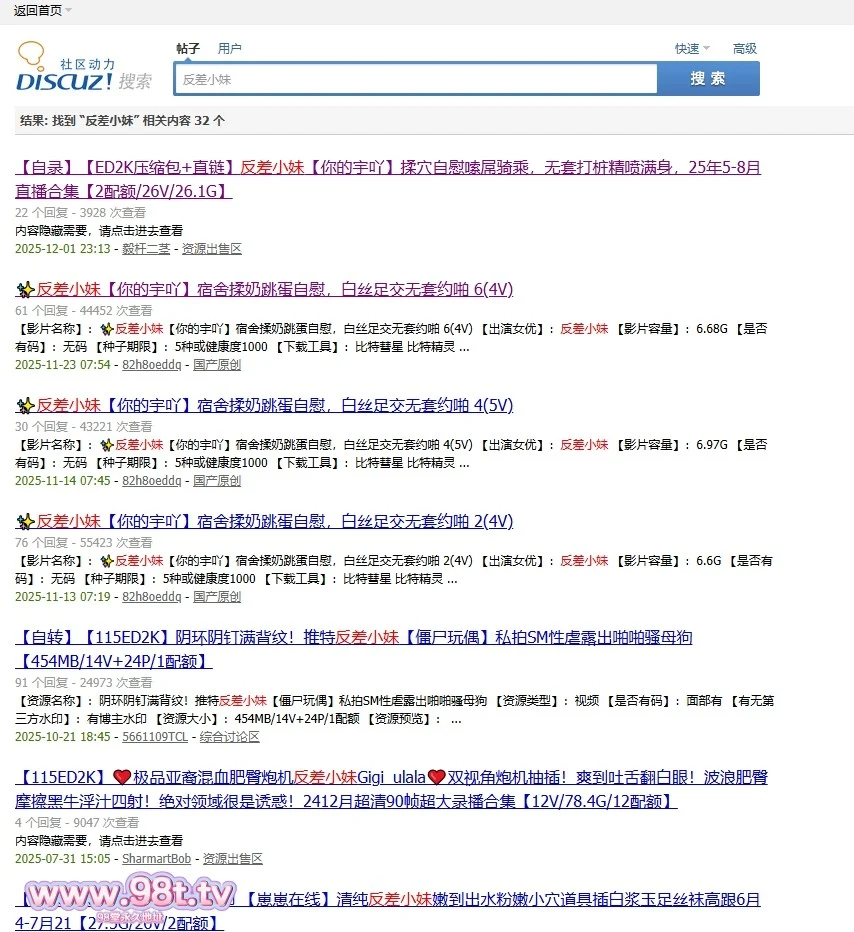Open 国产原创 section on the 2025-11-13 result

(x=217, y=597)
